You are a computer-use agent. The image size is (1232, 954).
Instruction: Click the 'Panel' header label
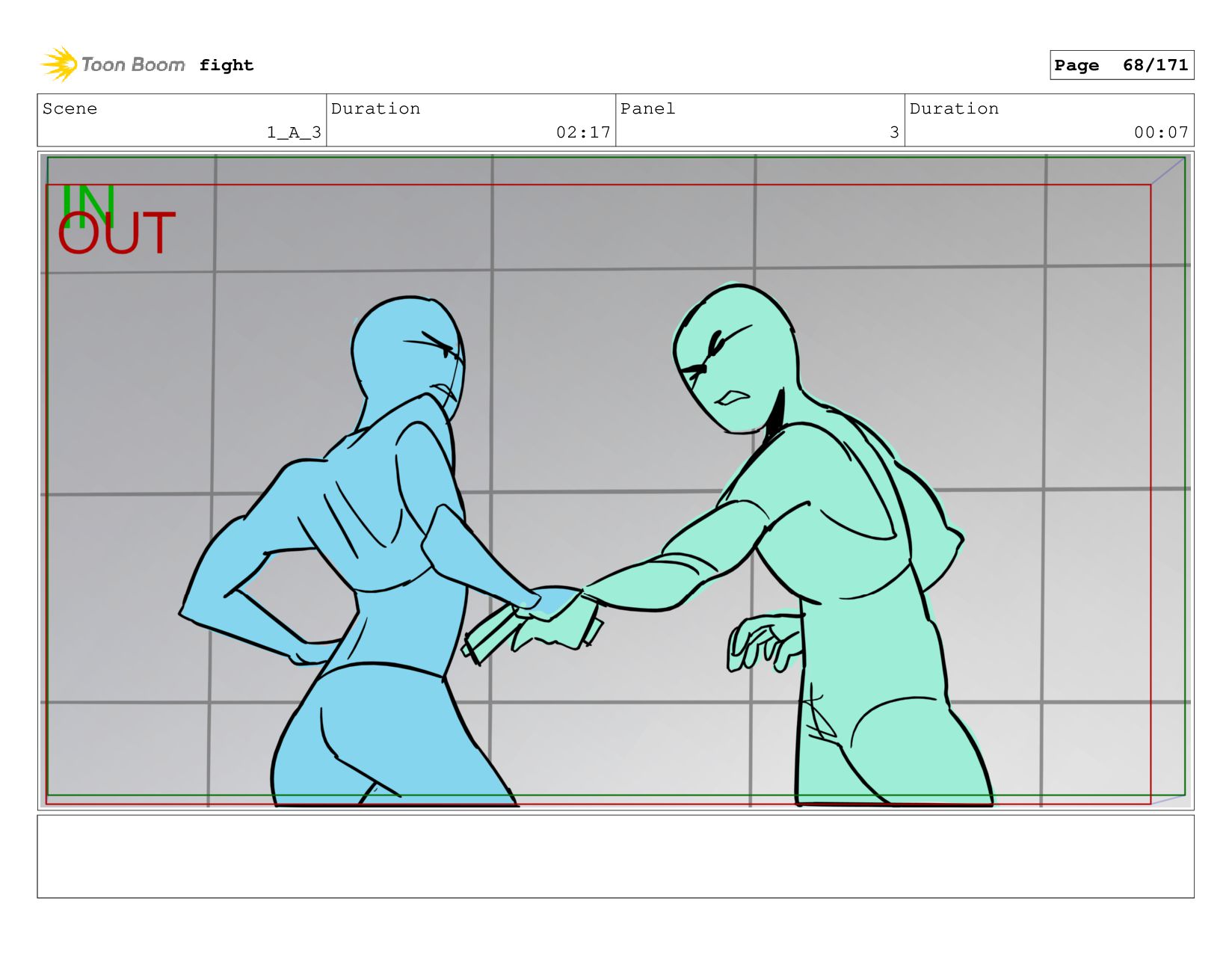point(647,108)
